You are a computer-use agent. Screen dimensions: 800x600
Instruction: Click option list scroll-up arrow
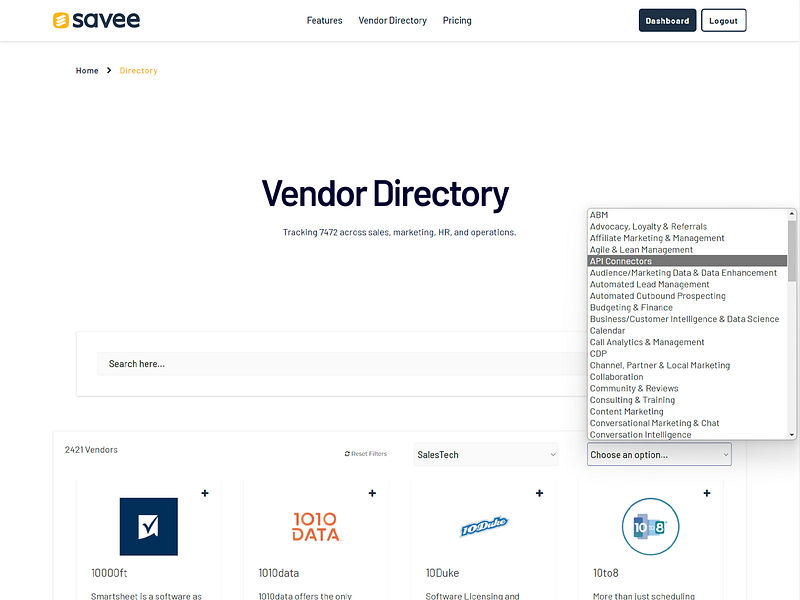point(792,214)
